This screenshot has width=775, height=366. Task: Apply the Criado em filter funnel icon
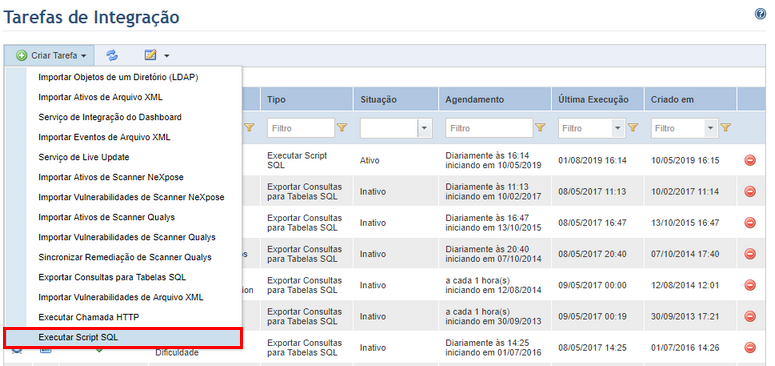click(725, 128)
